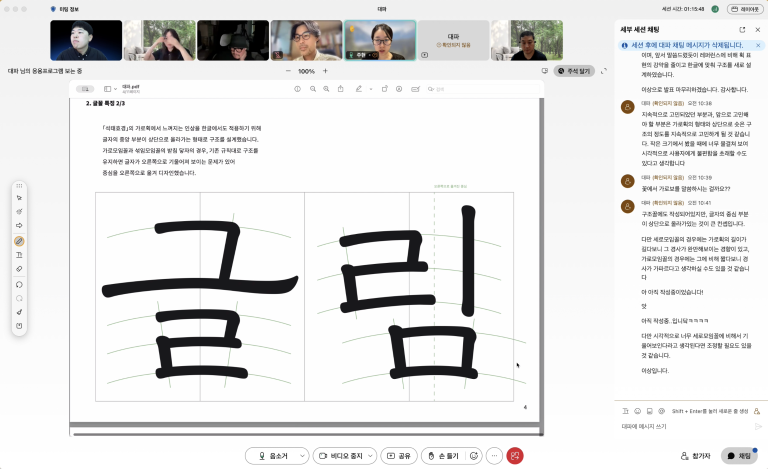
Task: Select the arrow annotation tool
Action: (19, 226)
